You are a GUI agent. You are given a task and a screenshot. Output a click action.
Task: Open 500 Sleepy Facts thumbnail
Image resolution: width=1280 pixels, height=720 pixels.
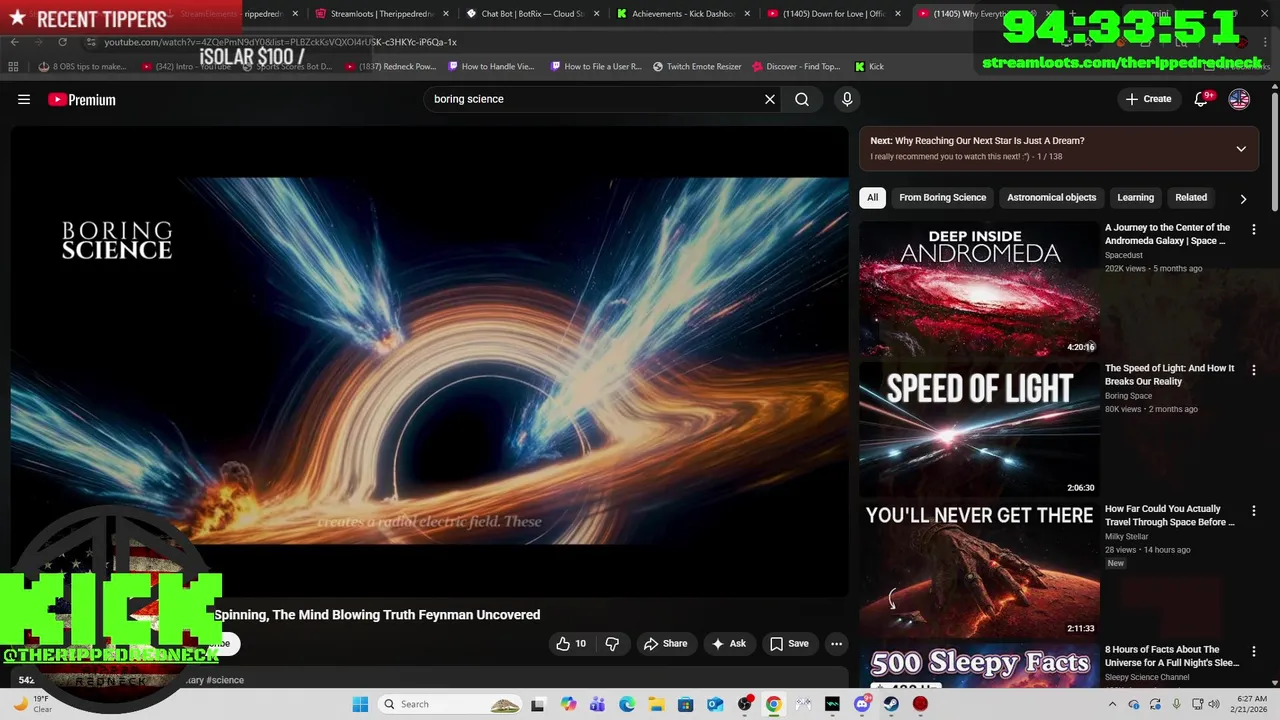(979, 665)
